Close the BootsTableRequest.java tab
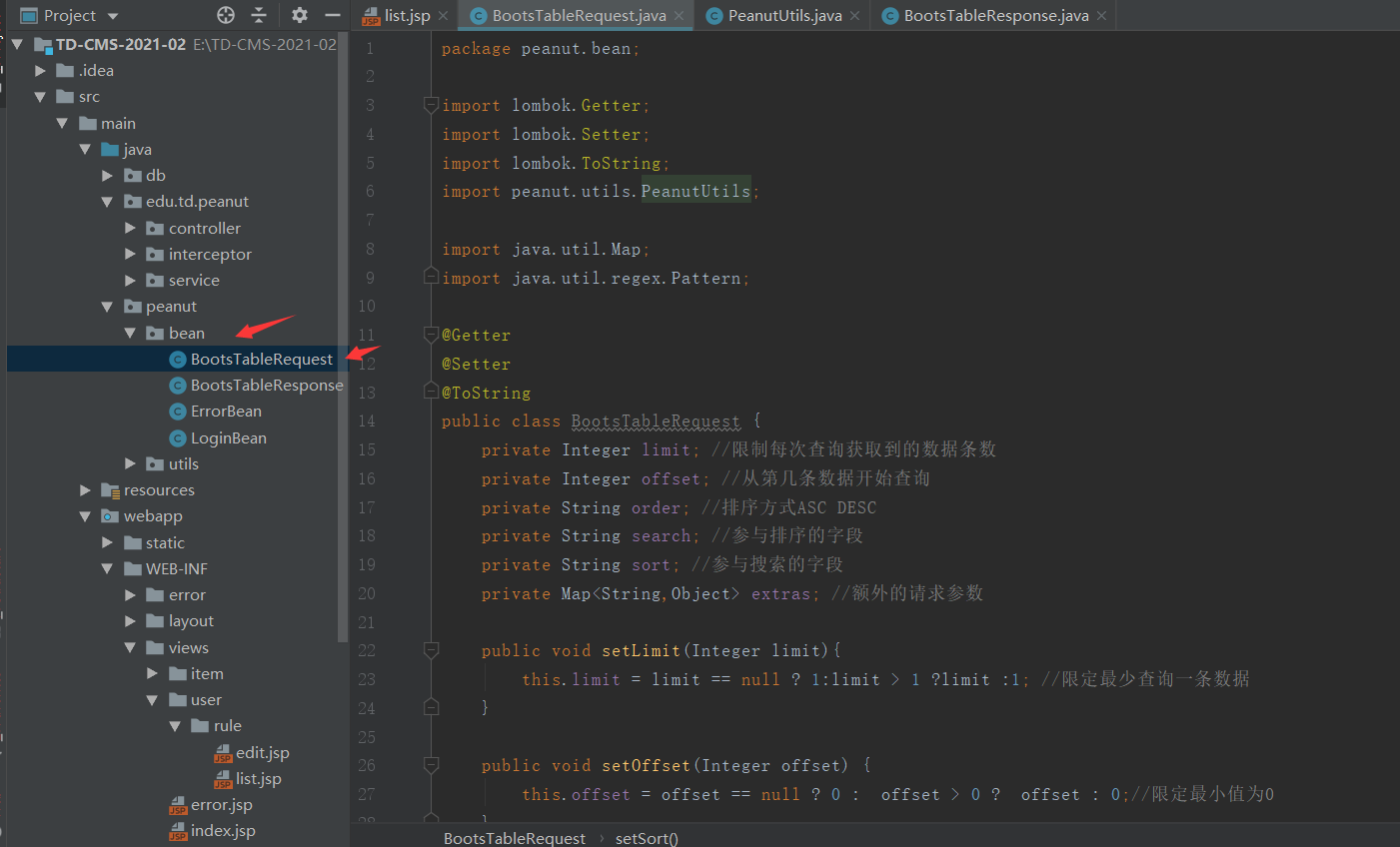 click(680, 16)
